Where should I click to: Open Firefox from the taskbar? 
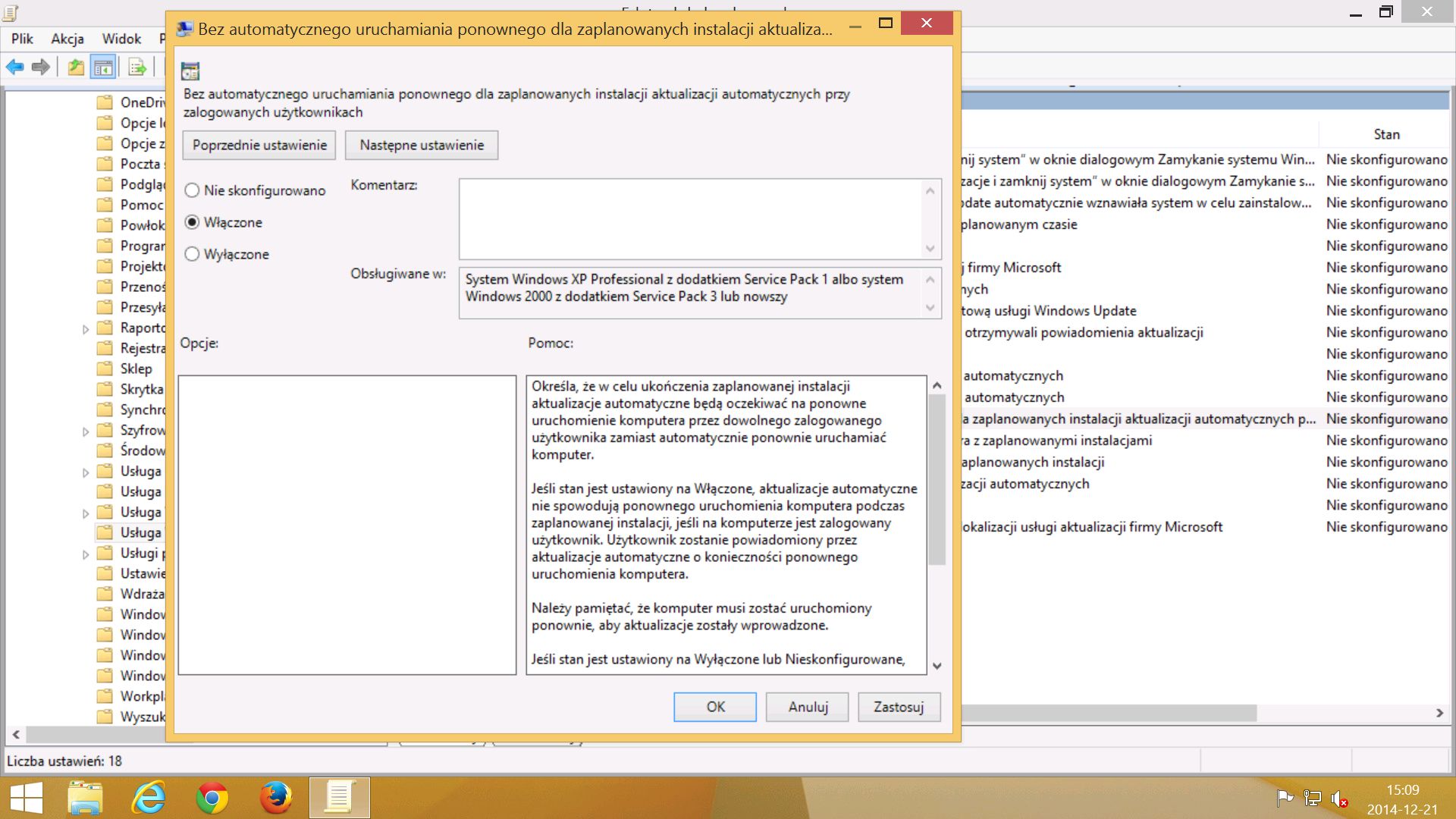pos(275,798)
